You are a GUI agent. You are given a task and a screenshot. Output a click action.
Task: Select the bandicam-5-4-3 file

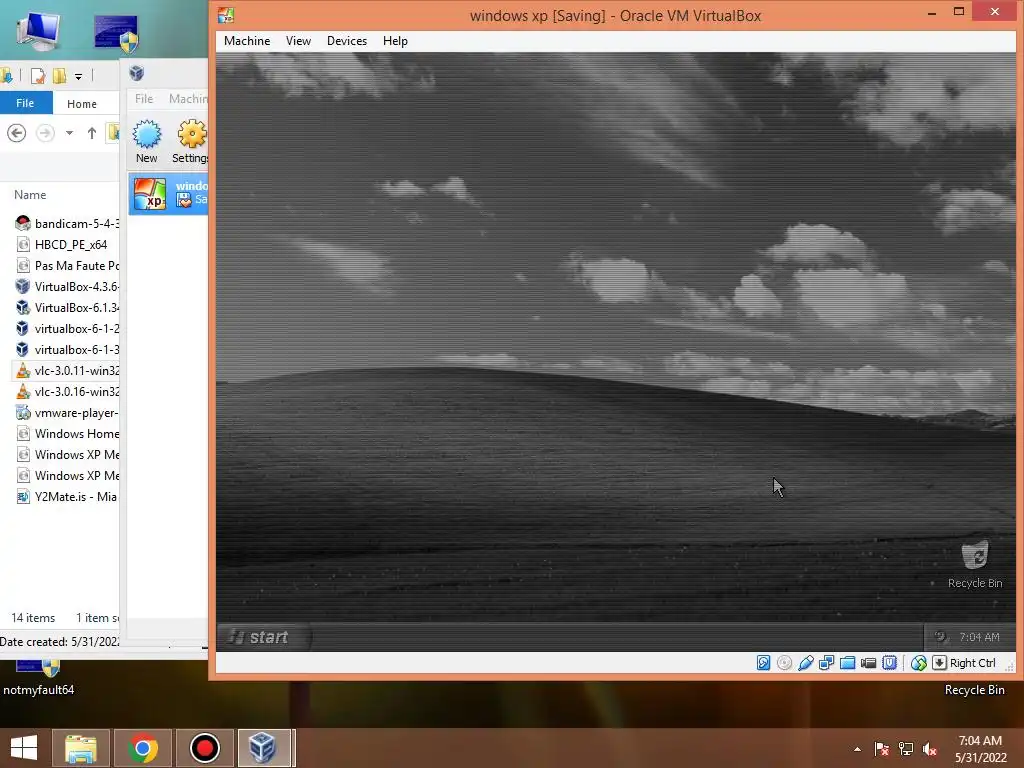click(67, 223)
